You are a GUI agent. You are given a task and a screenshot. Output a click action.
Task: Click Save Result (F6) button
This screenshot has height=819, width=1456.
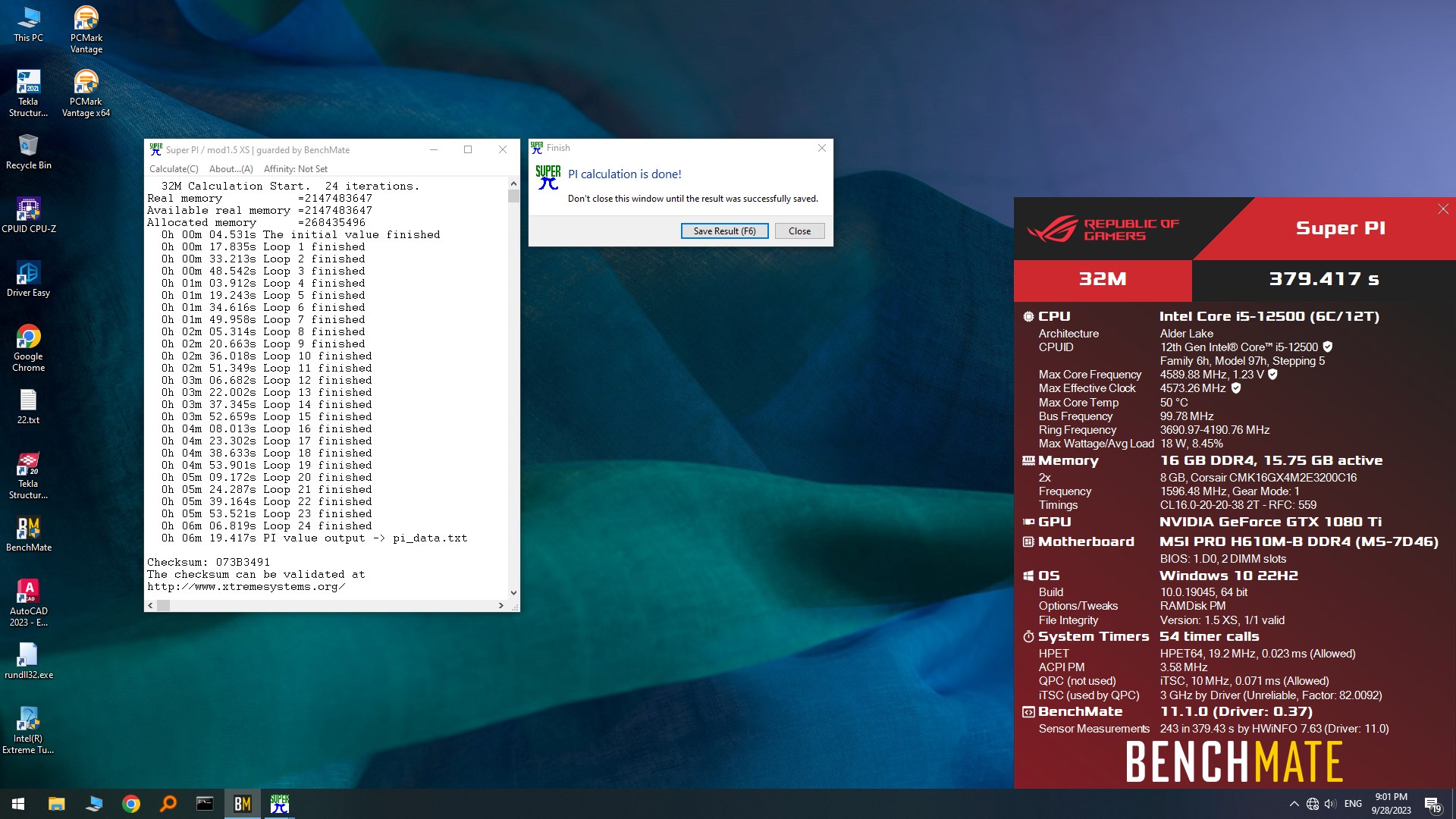(724, 231)
